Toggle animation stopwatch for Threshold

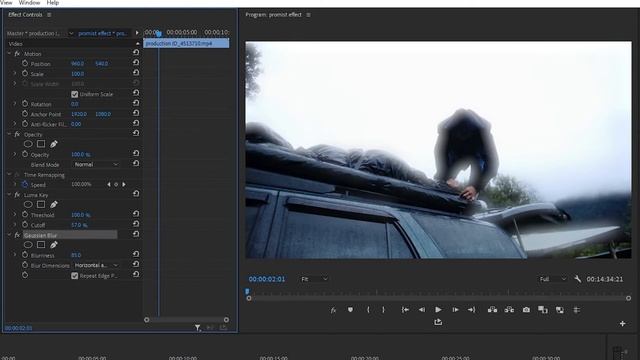(25, 214)
